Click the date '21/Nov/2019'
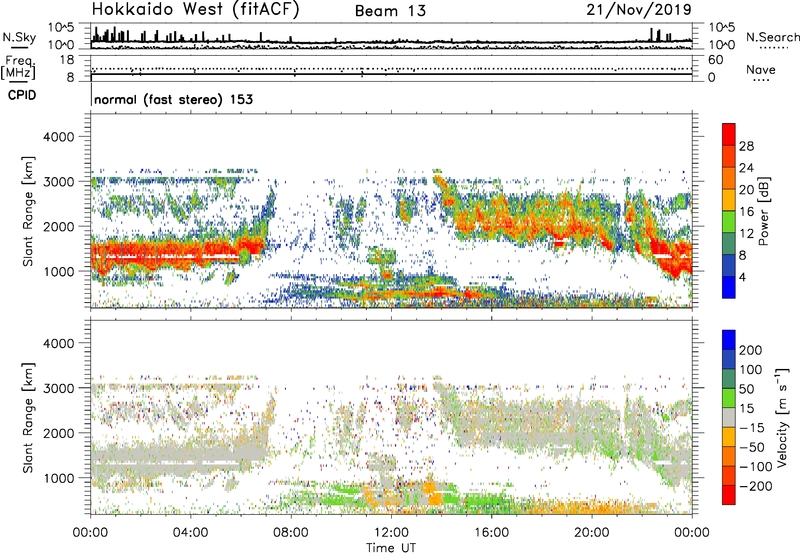 639,9
